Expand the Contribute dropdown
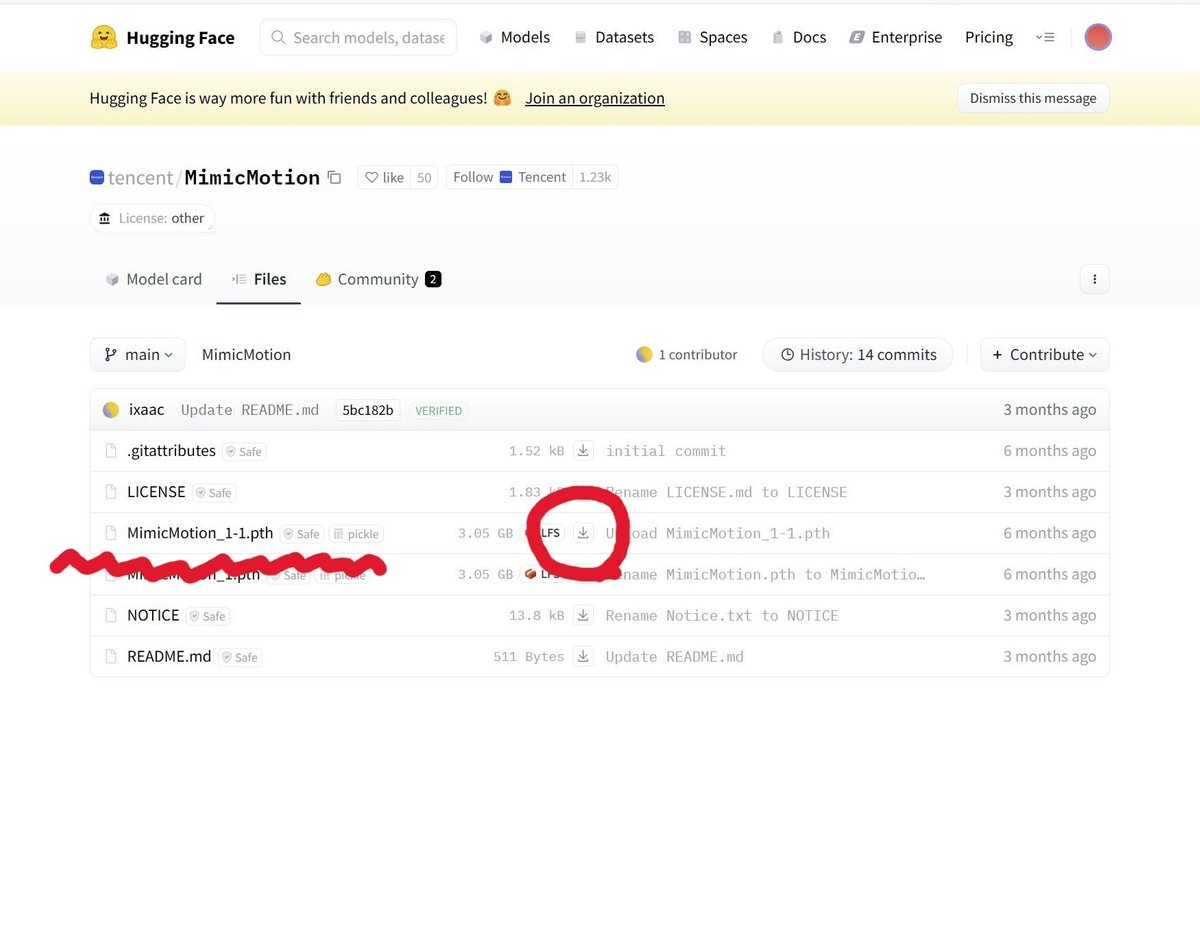The image size is (1200, 925). (x=1045, y=354)
